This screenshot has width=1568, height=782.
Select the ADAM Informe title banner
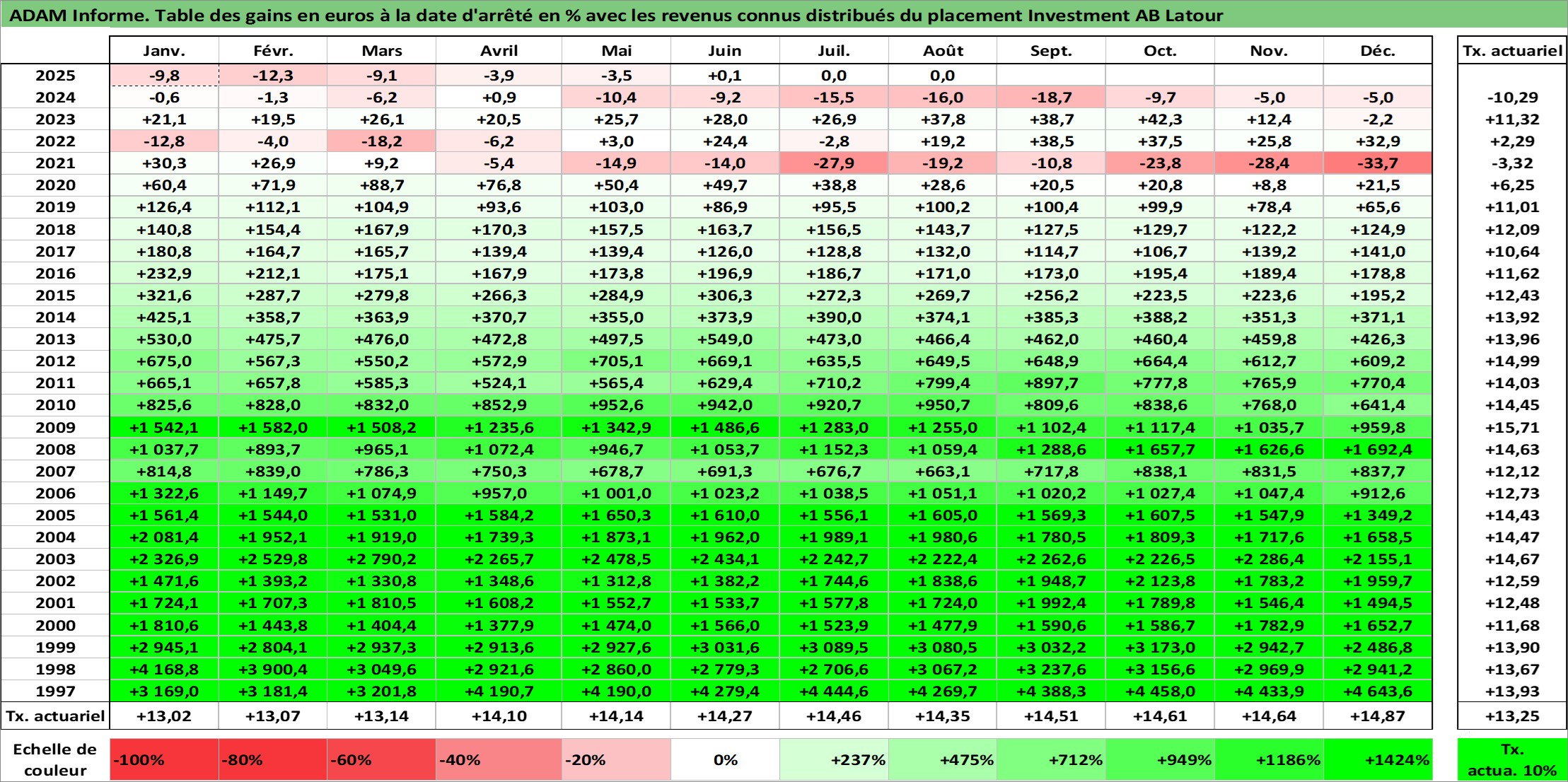pyautogui.click(x=784, y=15)
